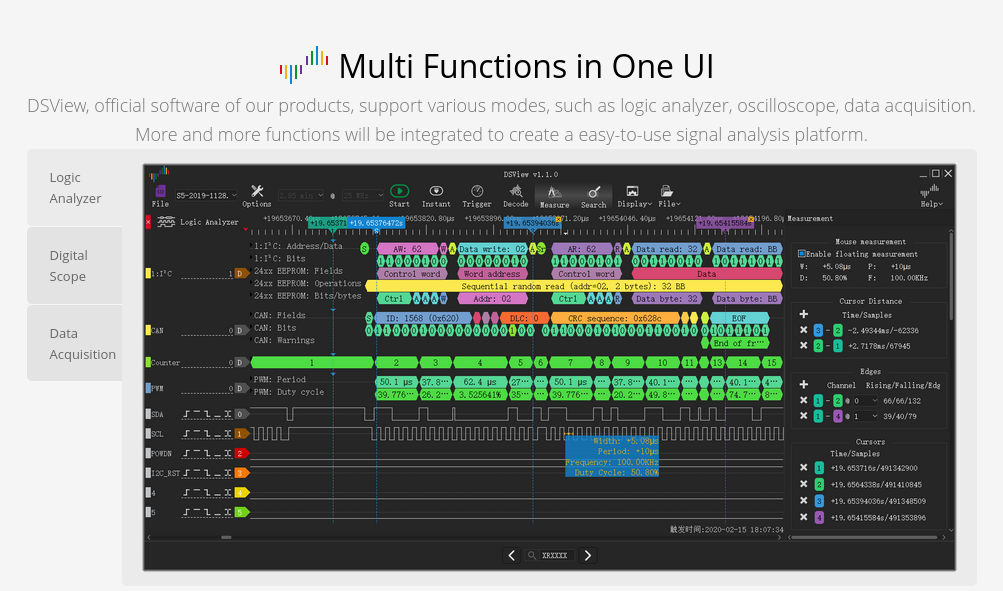Delete the 3–2 cursor distance entry
This screenshot has height=591, width=1003.
803,329
